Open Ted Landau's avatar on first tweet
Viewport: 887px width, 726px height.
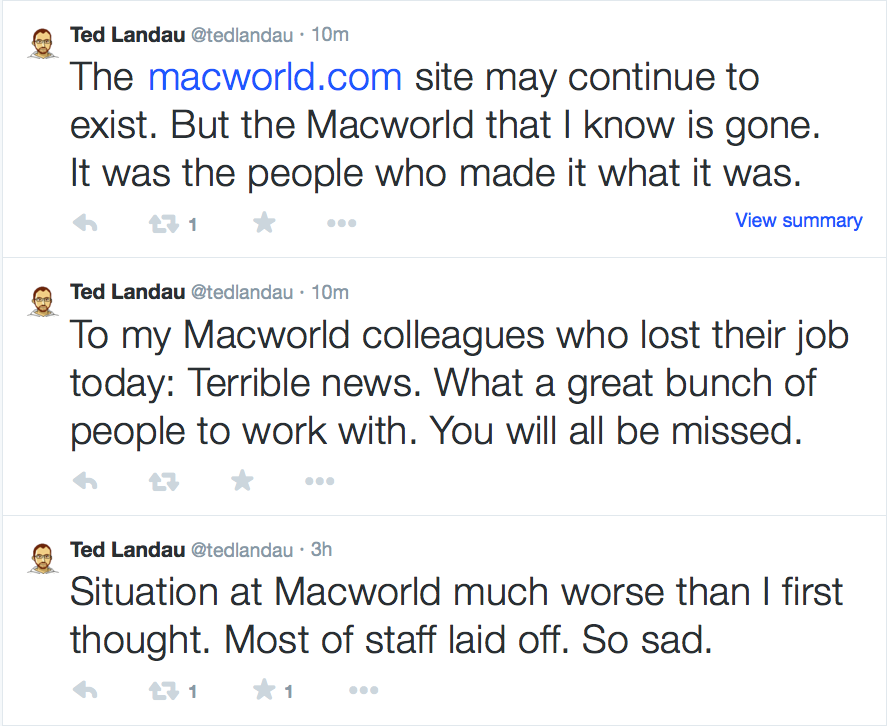[x=41, y=42]
